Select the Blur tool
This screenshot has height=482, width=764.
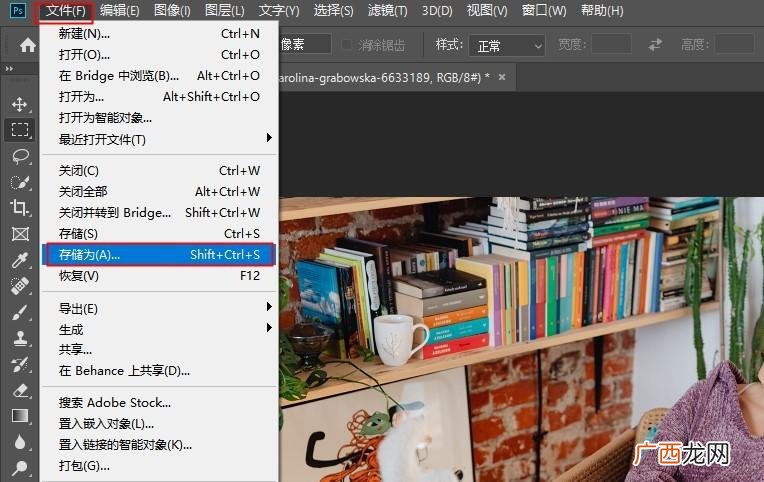point(20,442)
